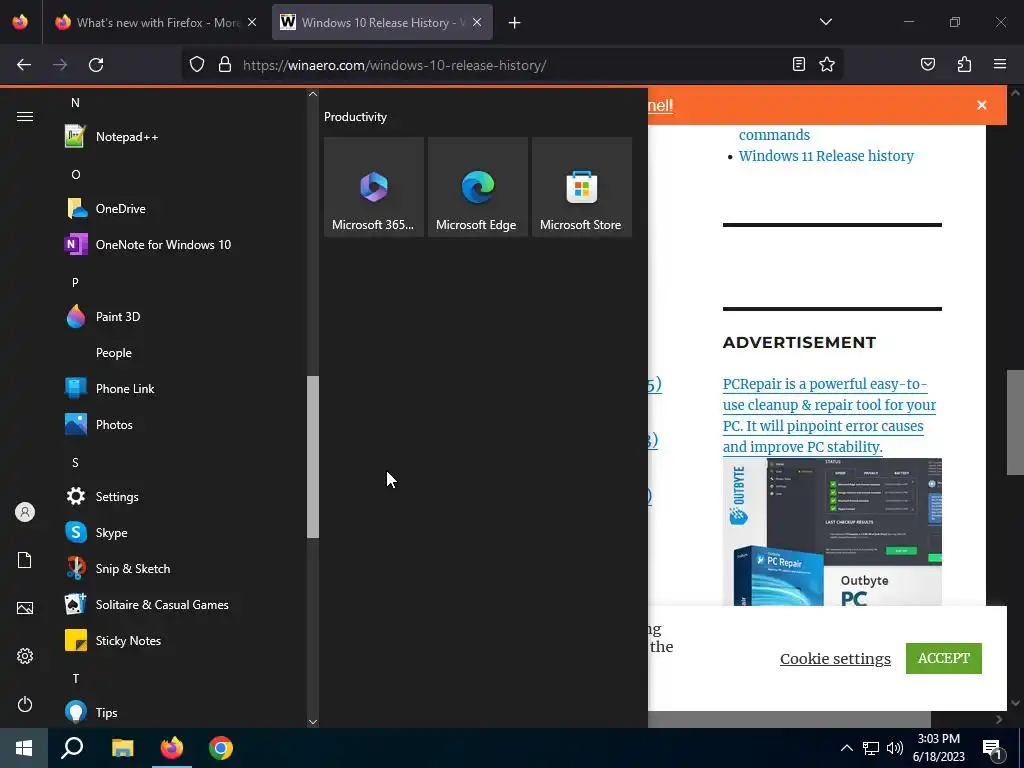
Task: Open the Firefox extensions button
Action: pyautogui.click(x=965, y=64)
